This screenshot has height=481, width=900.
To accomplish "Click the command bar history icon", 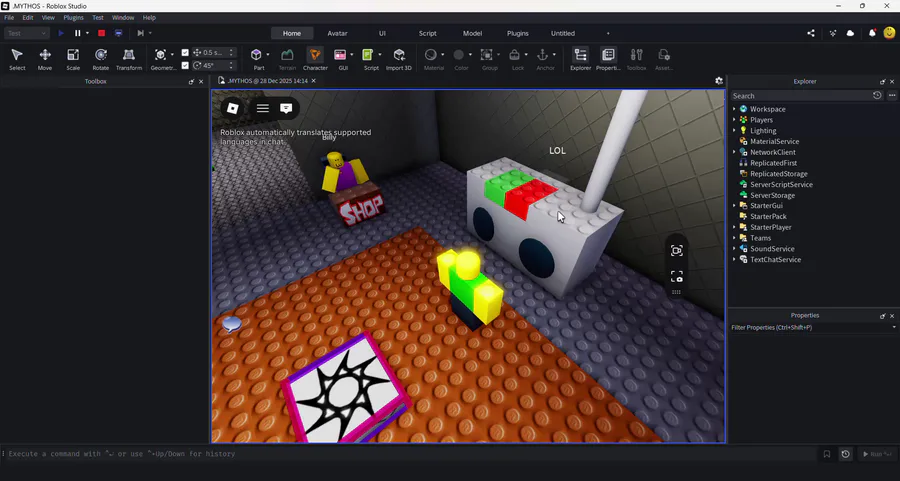I will [x=845, y=454].
